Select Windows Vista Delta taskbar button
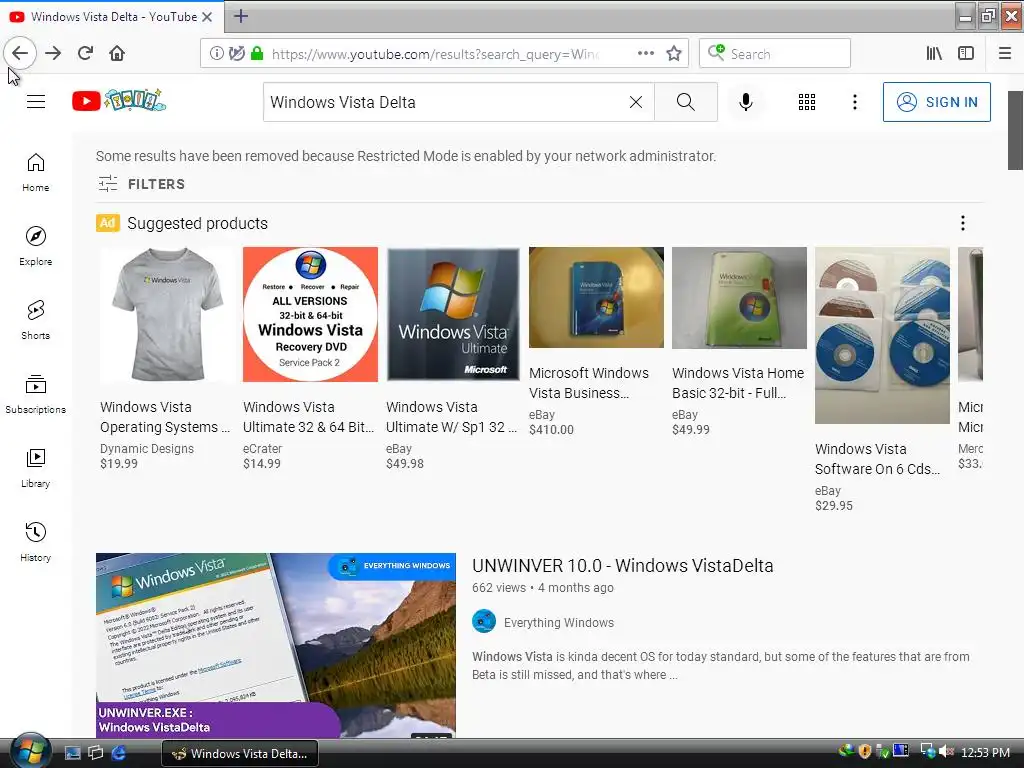Image resolution: width=1024 pixels, height=768 pixels. (x=240, y=754)
